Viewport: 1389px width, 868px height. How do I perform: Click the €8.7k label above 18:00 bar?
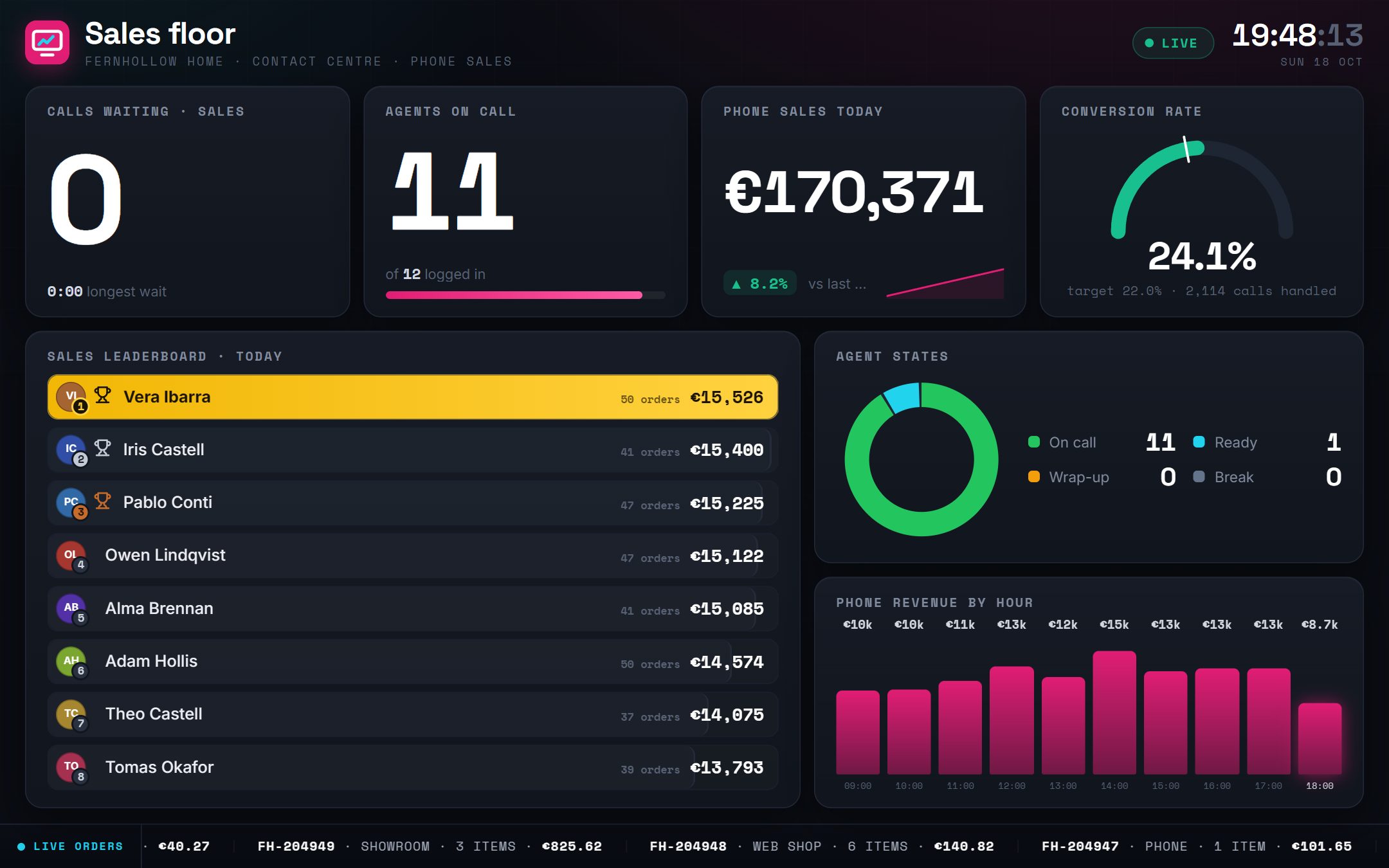pyautogui.click(x=1320, y=624)
